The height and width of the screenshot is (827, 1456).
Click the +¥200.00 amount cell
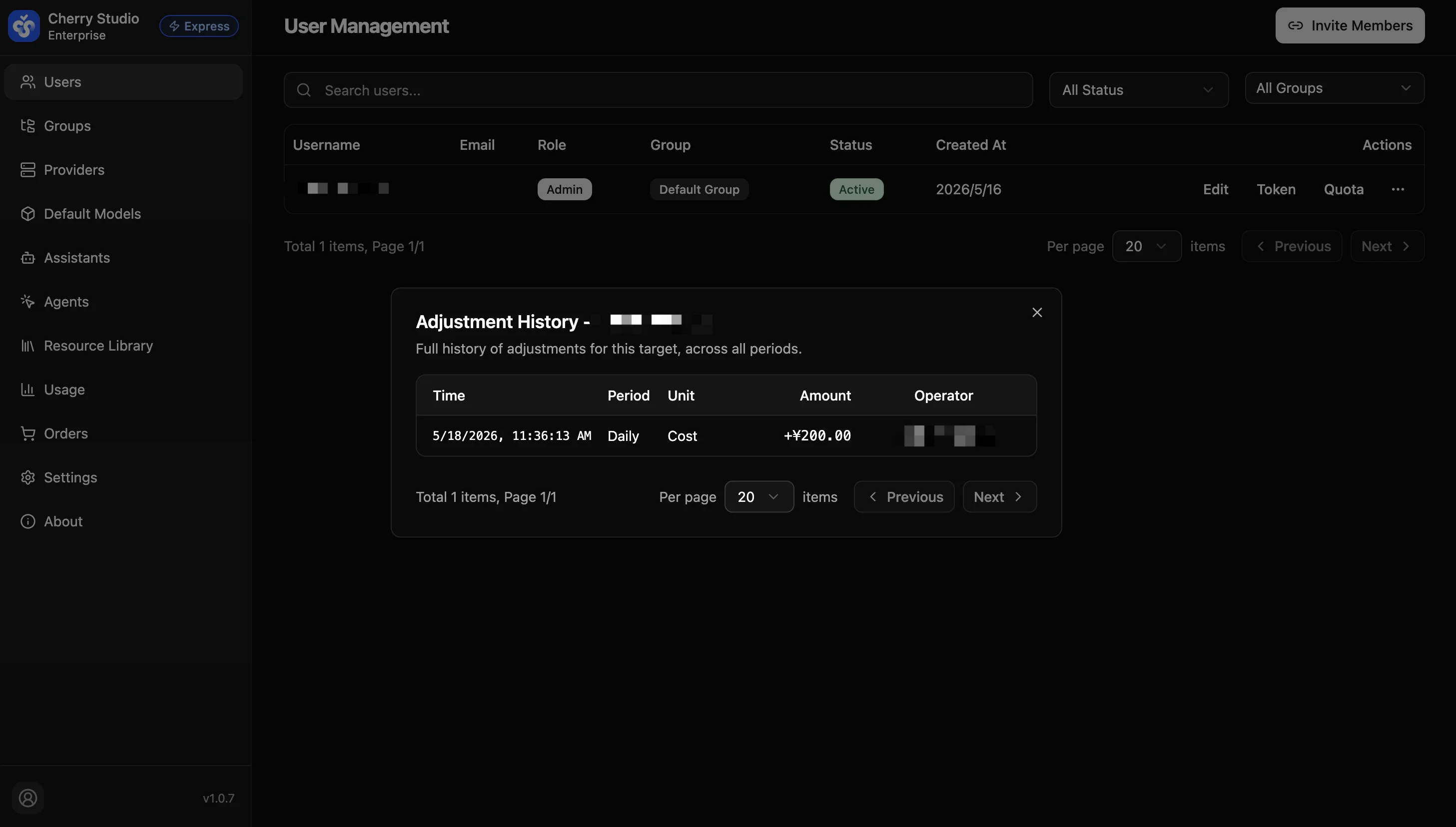(817, 435)
